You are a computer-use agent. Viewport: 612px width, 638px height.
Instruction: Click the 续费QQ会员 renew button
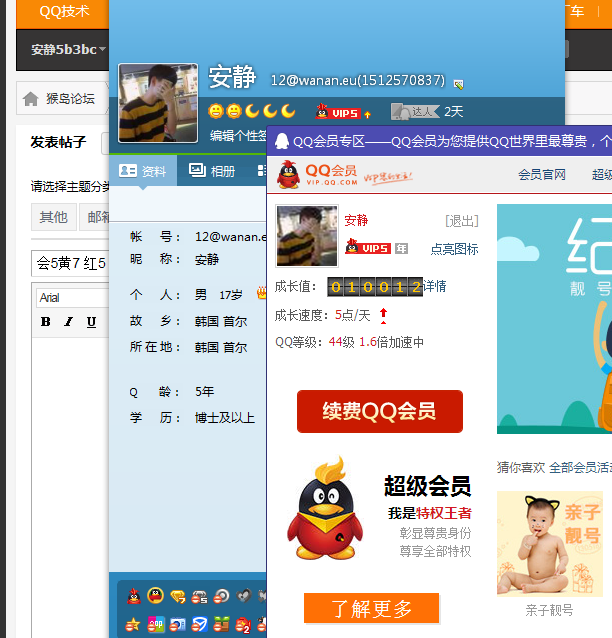380,411
